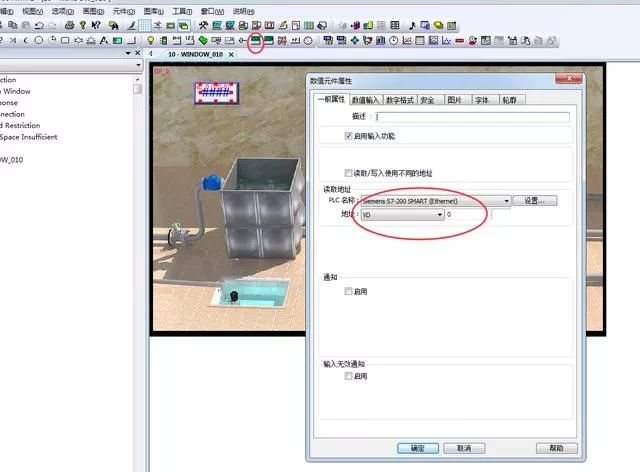Click the trend chart display icon
640x472 pixels.
407,40
